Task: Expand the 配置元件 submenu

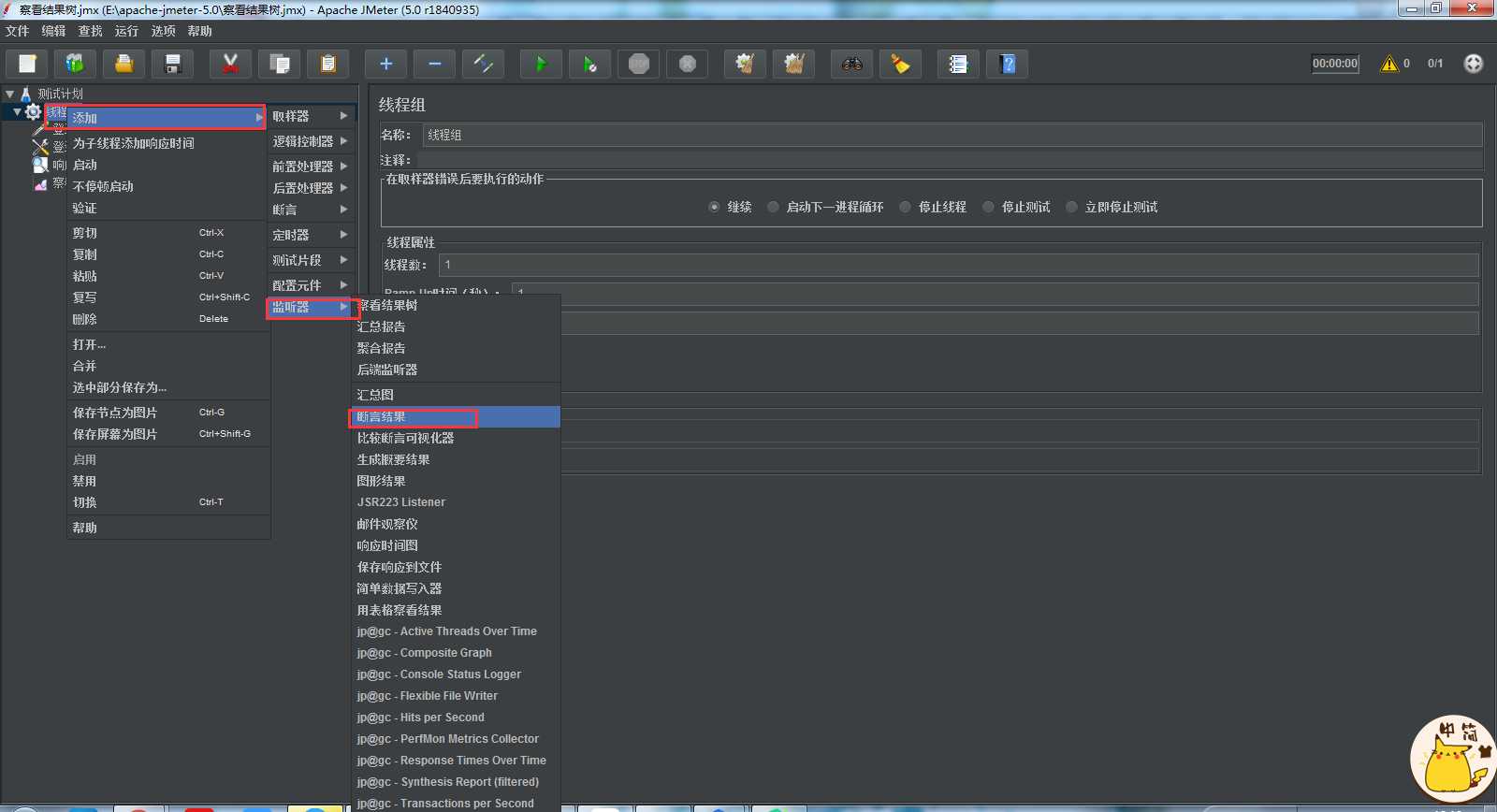Action: pyautogui.click(x=312, y=285)
